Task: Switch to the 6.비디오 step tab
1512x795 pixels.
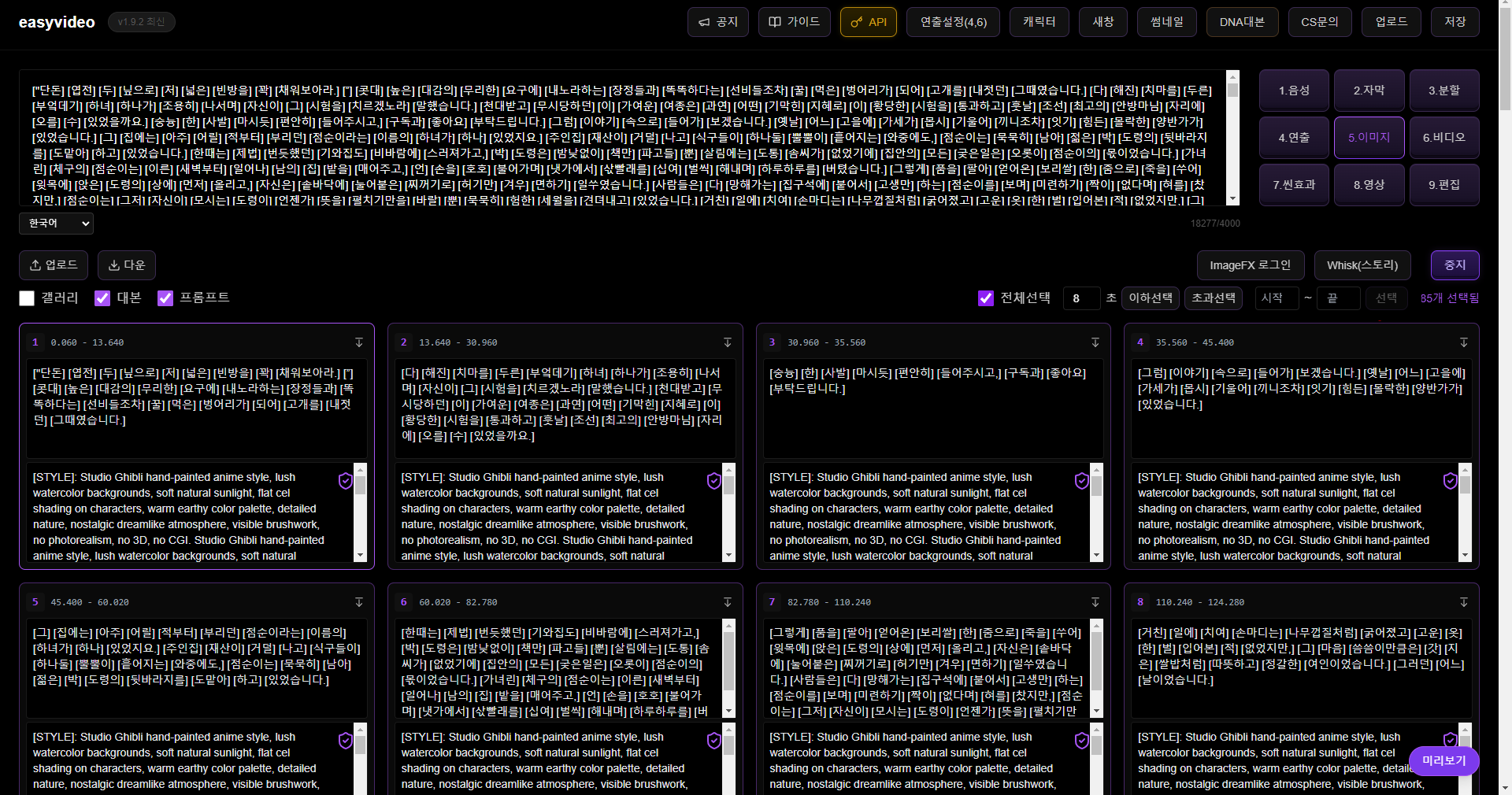Action: (1443, 138)
